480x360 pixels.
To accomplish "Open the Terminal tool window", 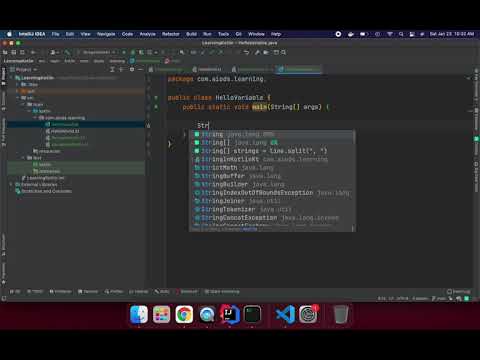I will [x=88, y=291].
